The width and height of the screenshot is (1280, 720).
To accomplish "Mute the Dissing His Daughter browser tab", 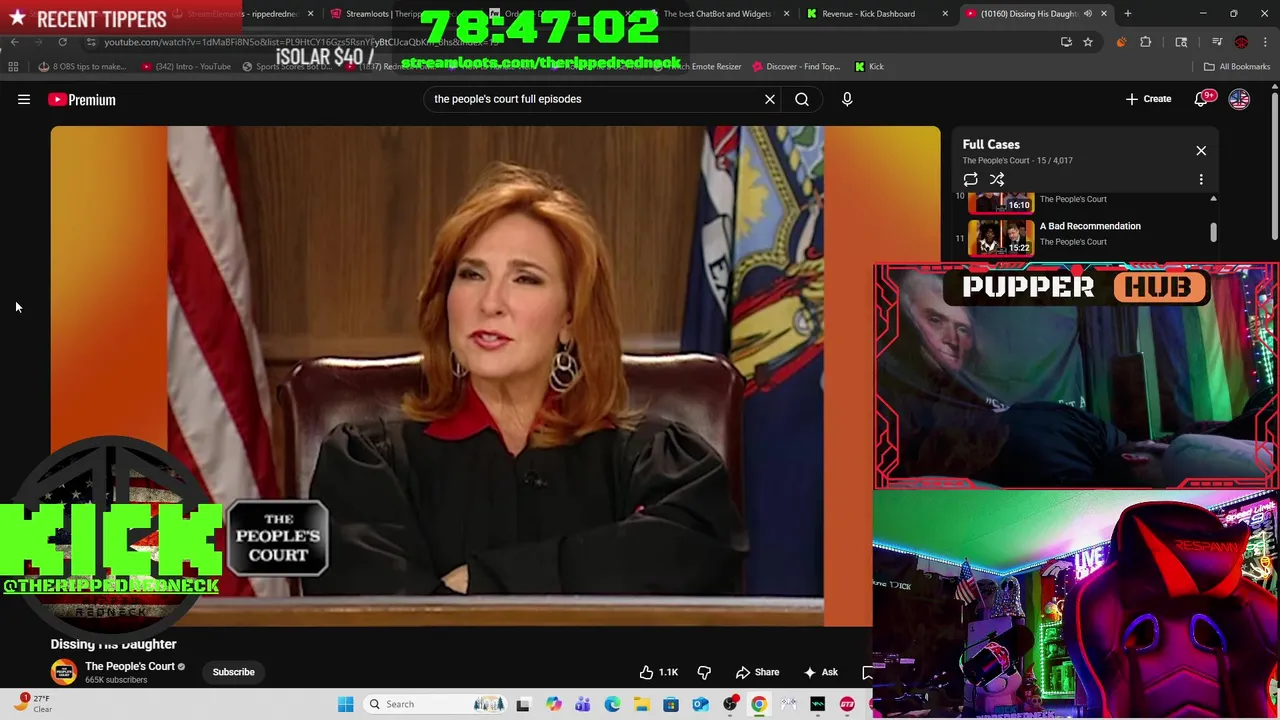I will 1087,14.
